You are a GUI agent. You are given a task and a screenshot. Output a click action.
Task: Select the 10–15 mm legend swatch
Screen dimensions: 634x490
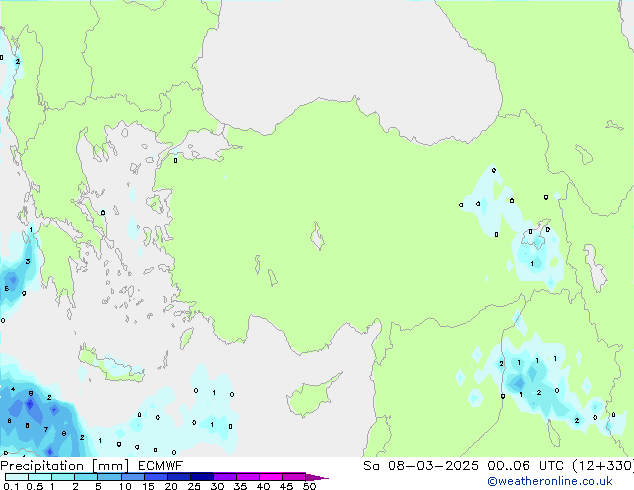pyautogui.click(x=132, y=477)
